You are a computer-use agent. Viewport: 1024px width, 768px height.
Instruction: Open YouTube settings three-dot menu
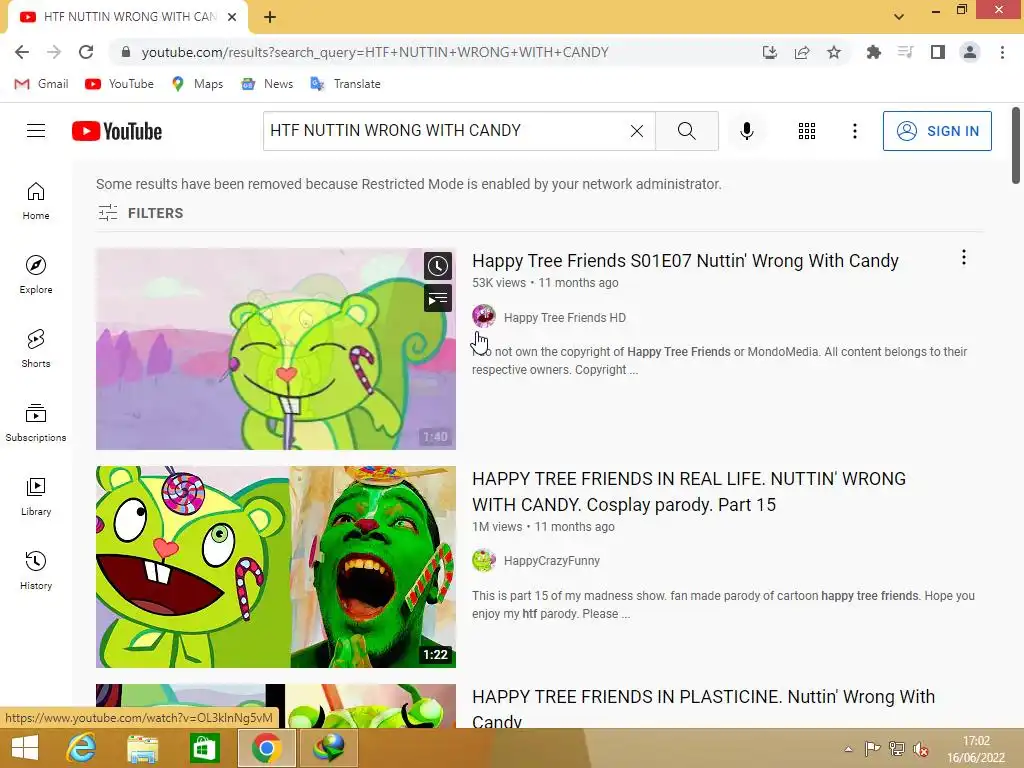854,131
